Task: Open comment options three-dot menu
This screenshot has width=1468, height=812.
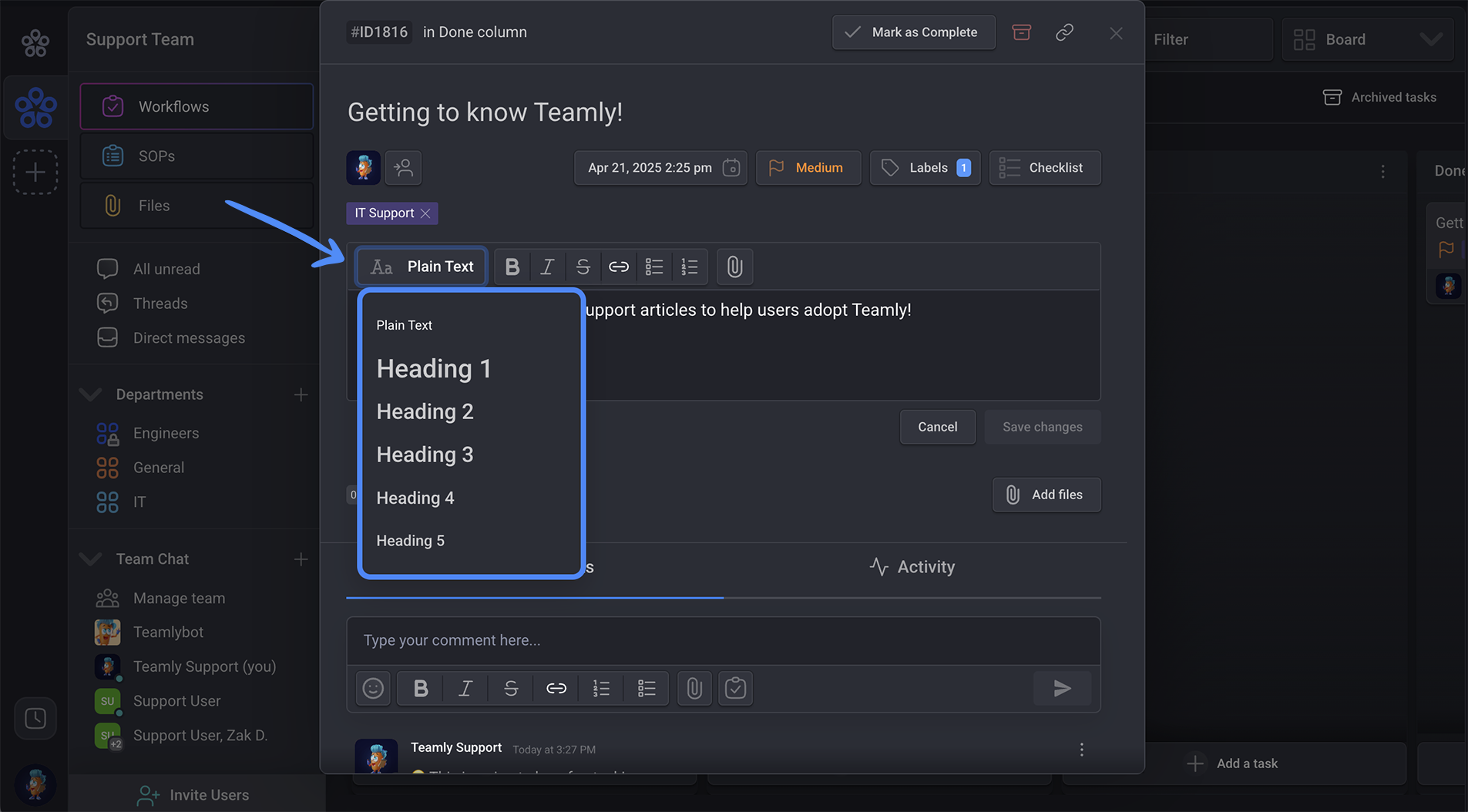Action: pos(1081,750)
